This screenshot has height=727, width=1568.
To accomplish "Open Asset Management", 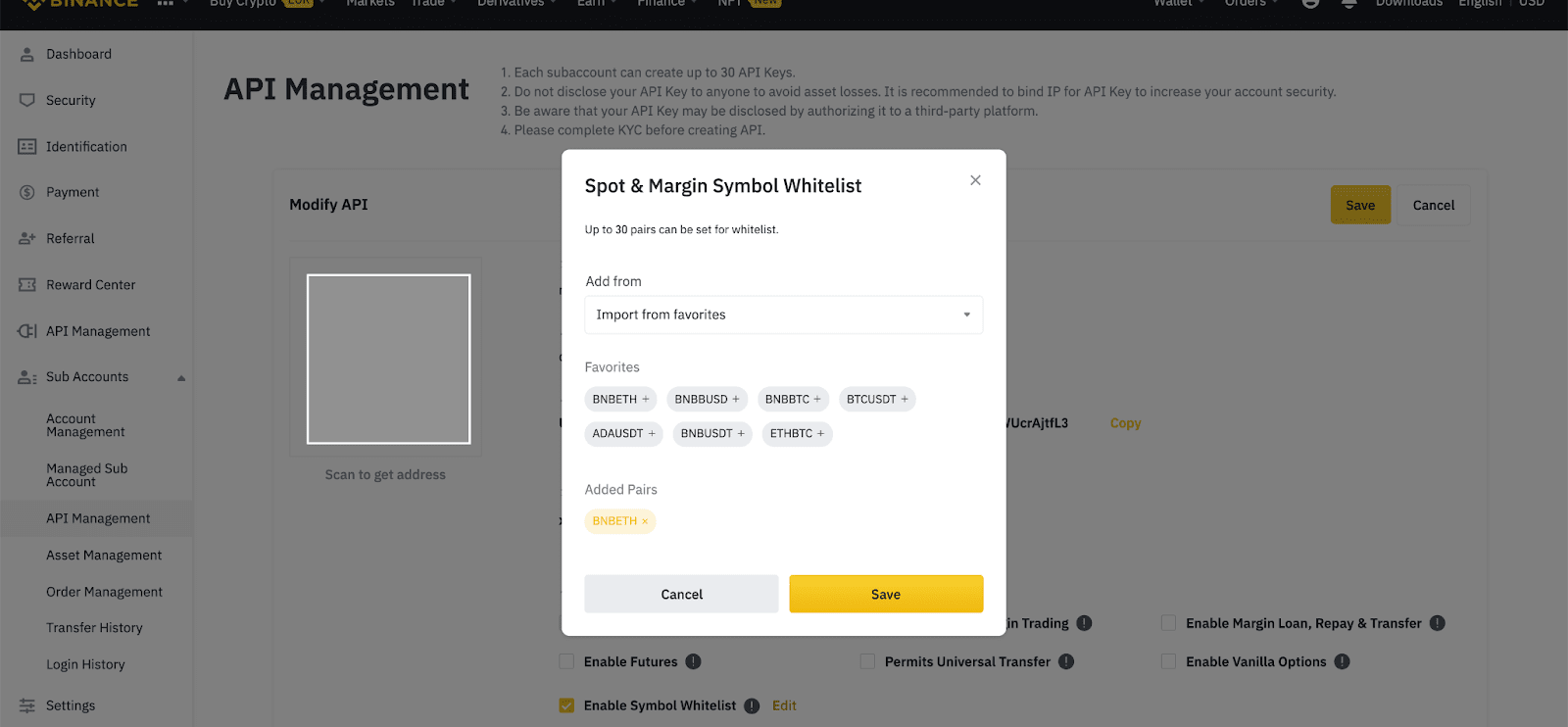I will [104, 556].
